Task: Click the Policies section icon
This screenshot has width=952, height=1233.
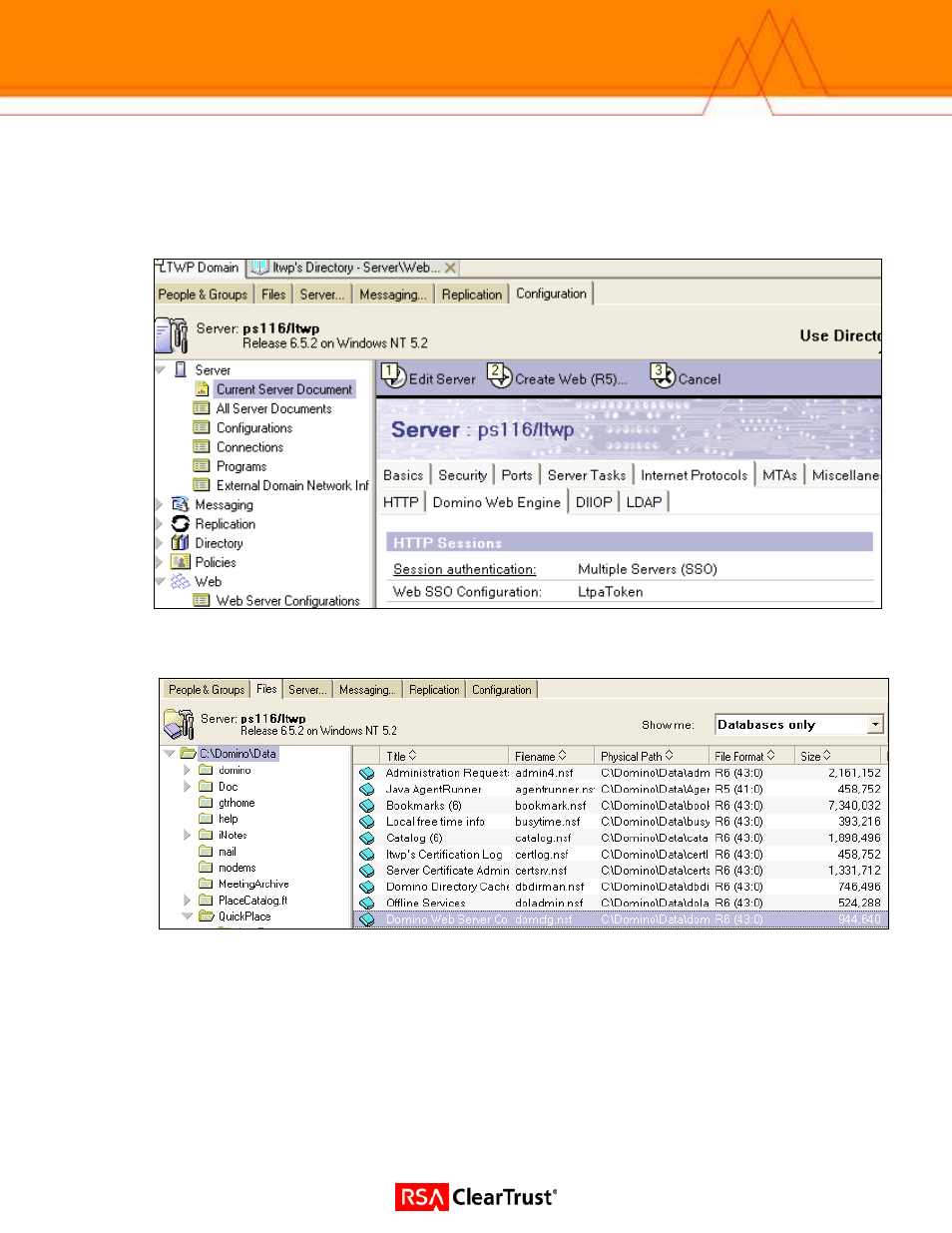Action: pos(181,562)
